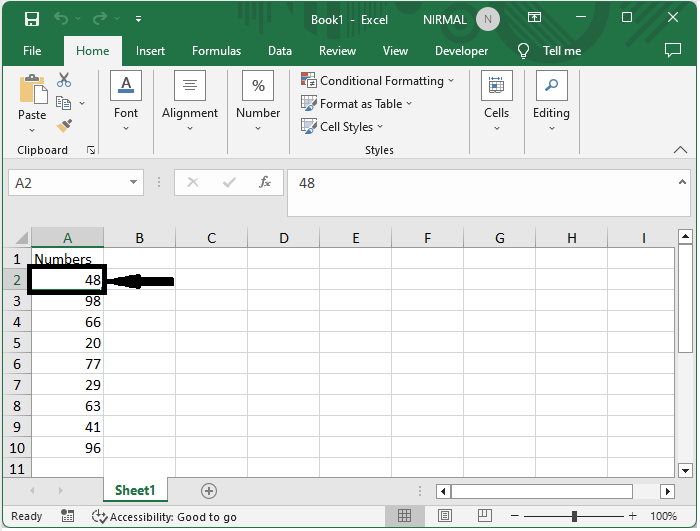Expand the Number group
The image size is (700, 531).
pyautogui.click(x=258, y=101)
